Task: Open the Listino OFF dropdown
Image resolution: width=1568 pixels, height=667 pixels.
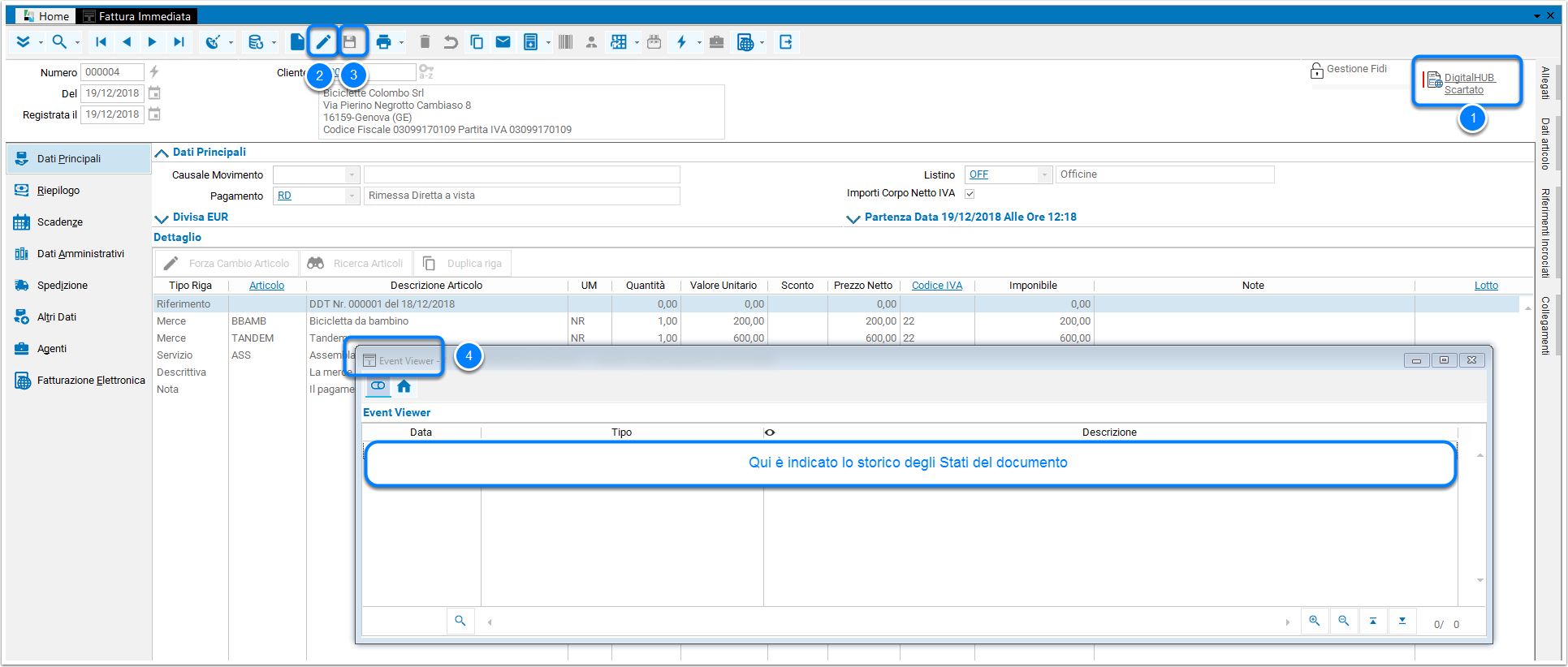Action: tap(1045, 174)
